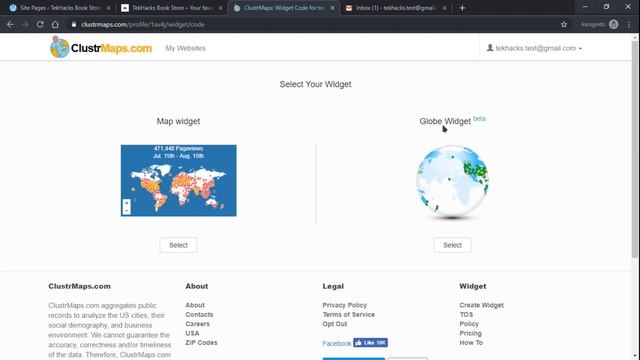The height and width of the screenshot is (360, 640).
Task: Open Chrome three-dot menu
Action: pyautogui.click(x=629, y=24)
